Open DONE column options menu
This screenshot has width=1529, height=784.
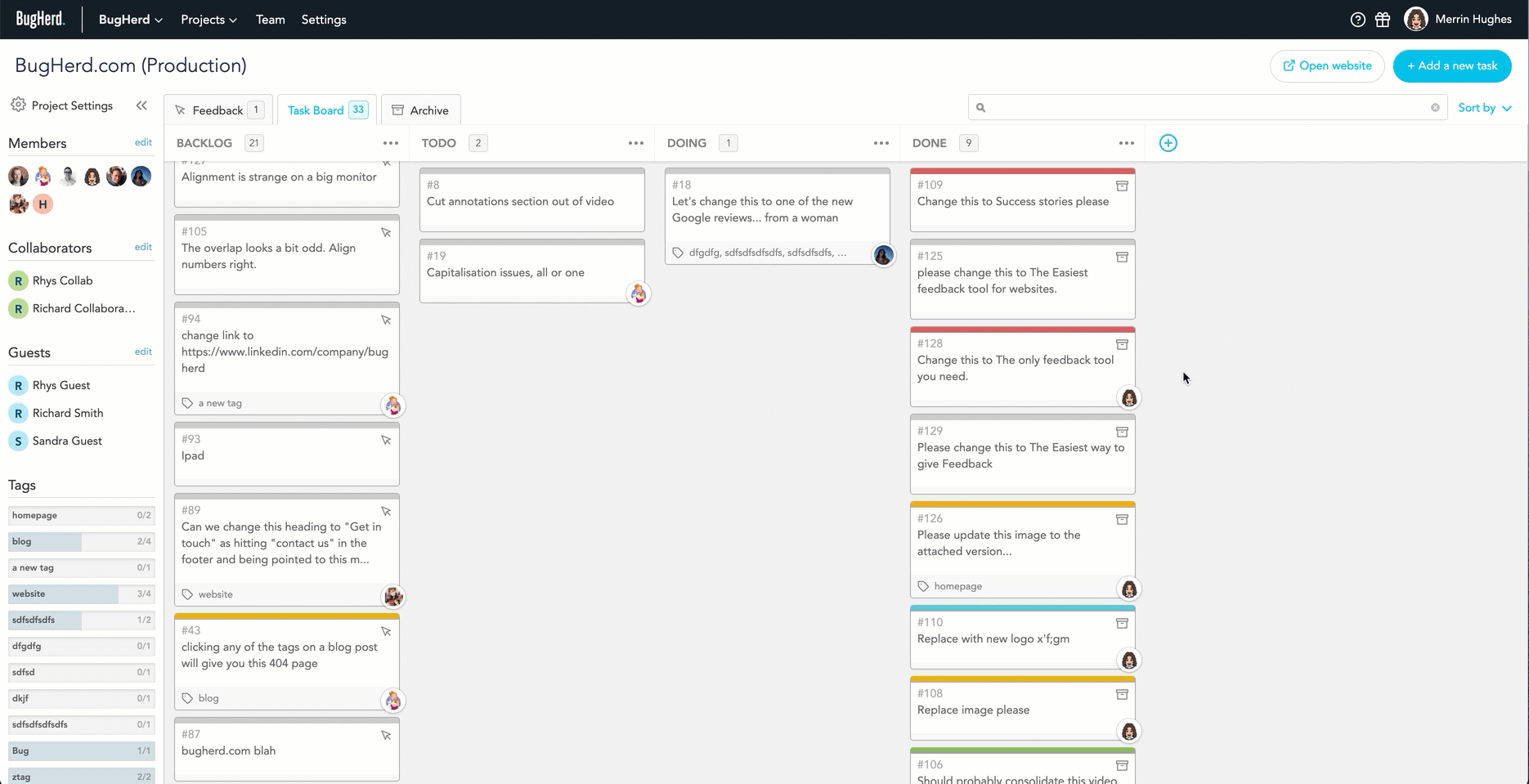click(x=1127, y=143)
